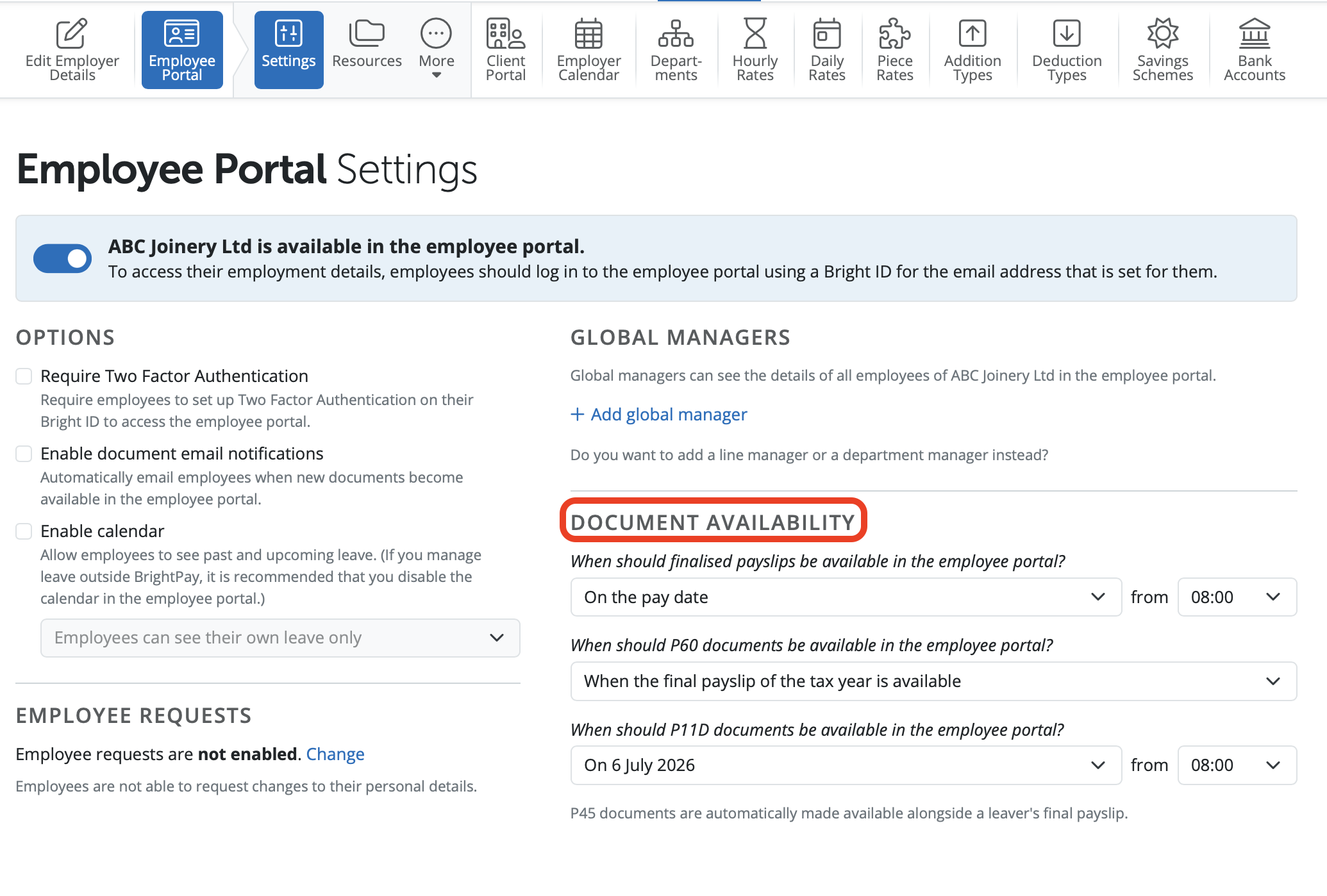This screenshot has width=1327, height=896.
Task: Open Edit Employer Details
Action: pyautogui.click(x=72, y=50)
